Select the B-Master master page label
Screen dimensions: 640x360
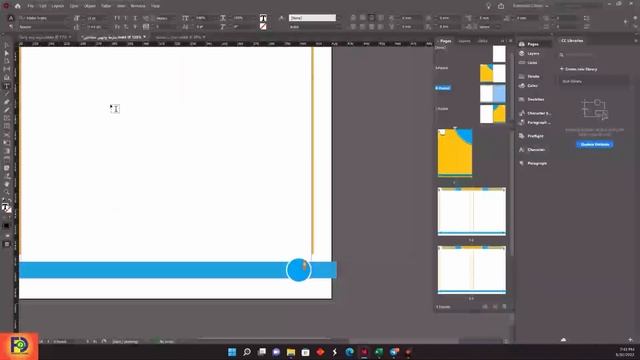443,88
